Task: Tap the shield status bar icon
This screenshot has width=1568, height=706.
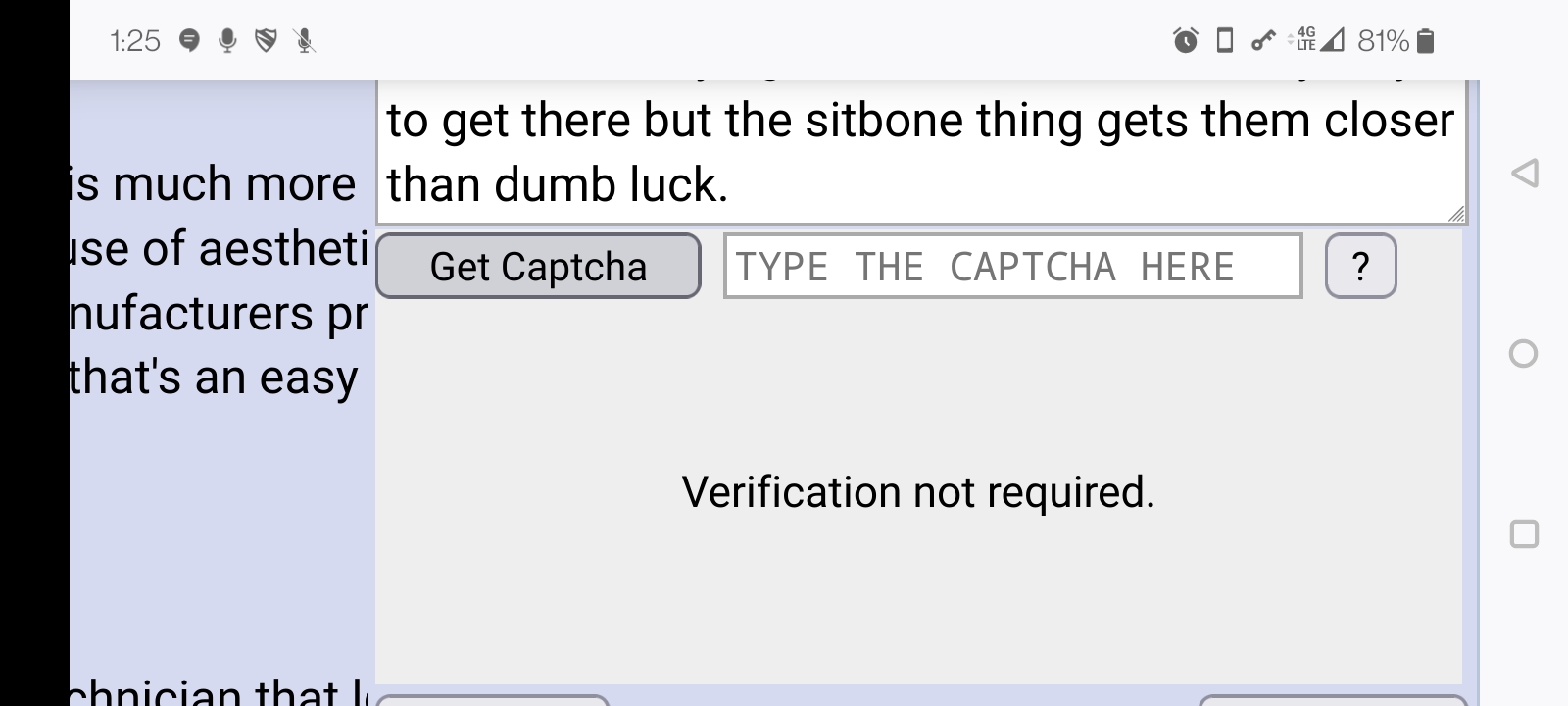Action: [266, 41]
